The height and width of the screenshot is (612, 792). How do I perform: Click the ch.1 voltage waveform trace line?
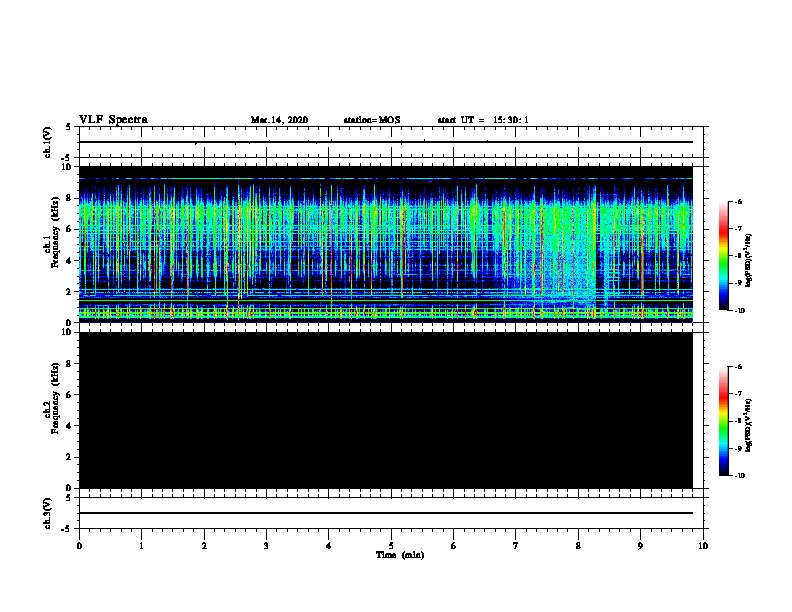[385, 142]
